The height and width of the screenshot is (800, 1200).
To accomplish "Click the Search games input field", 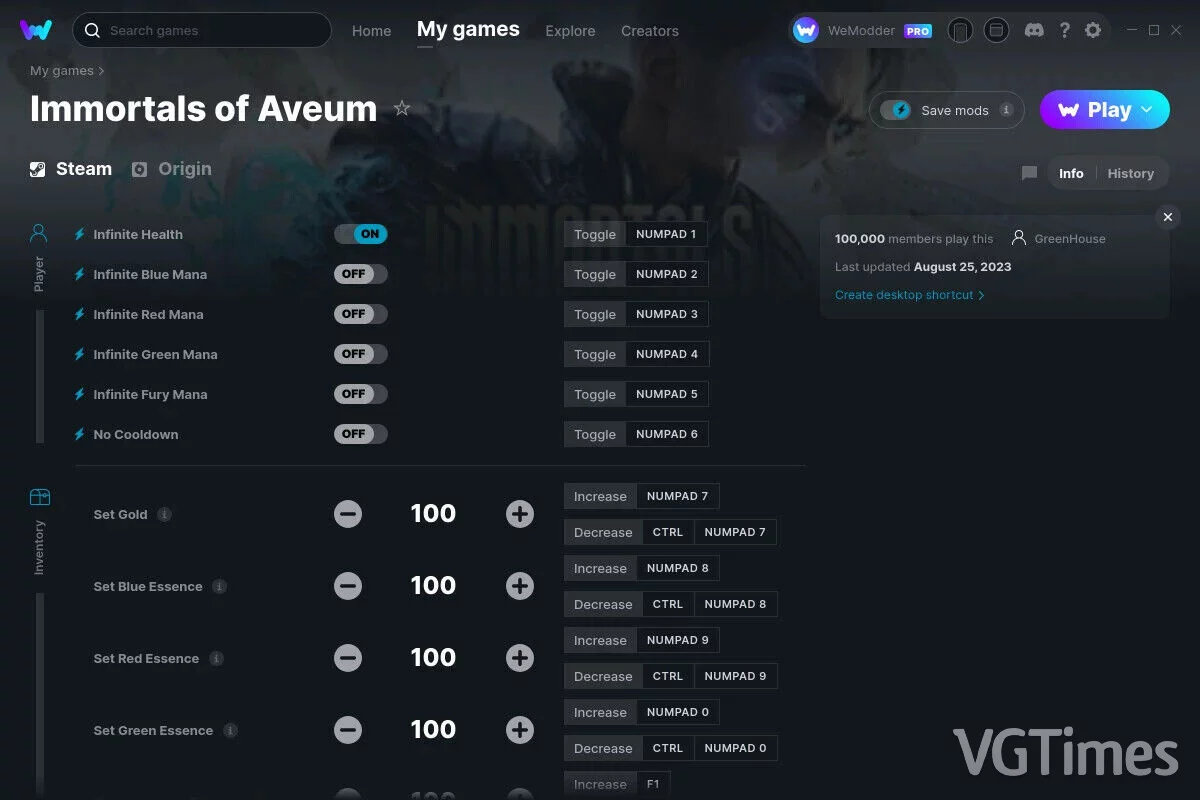I will click(x=202, y=30).
